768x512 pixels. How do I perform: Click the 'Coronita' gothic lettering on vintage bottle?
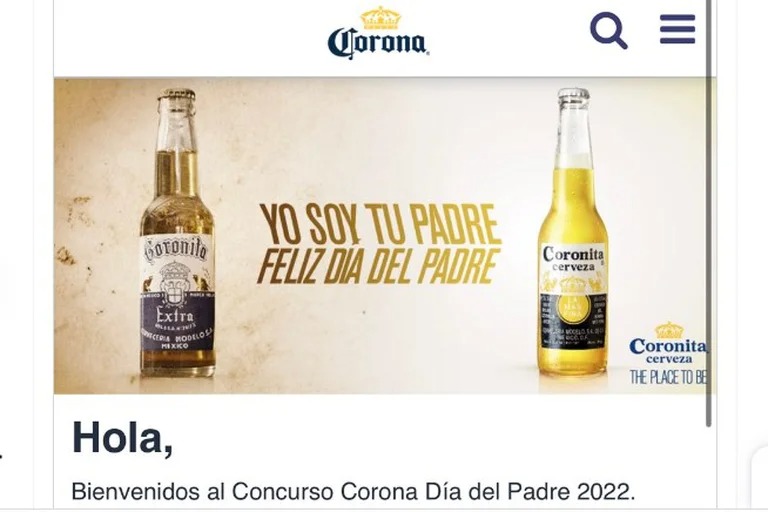click(x=175, y=250)
